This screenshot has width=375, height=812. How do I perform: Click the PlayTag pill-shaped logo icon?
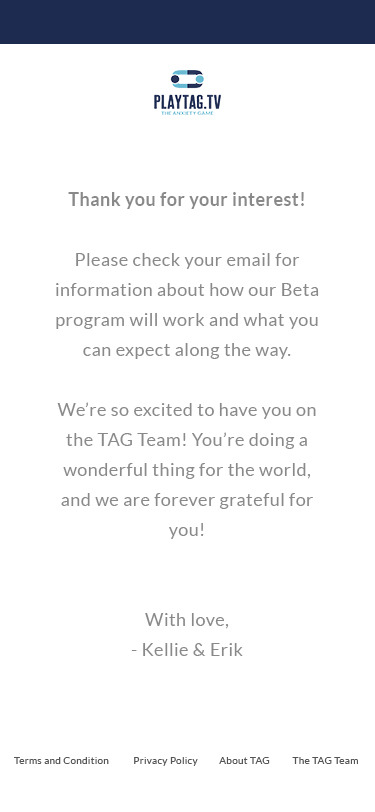(187, 79)
